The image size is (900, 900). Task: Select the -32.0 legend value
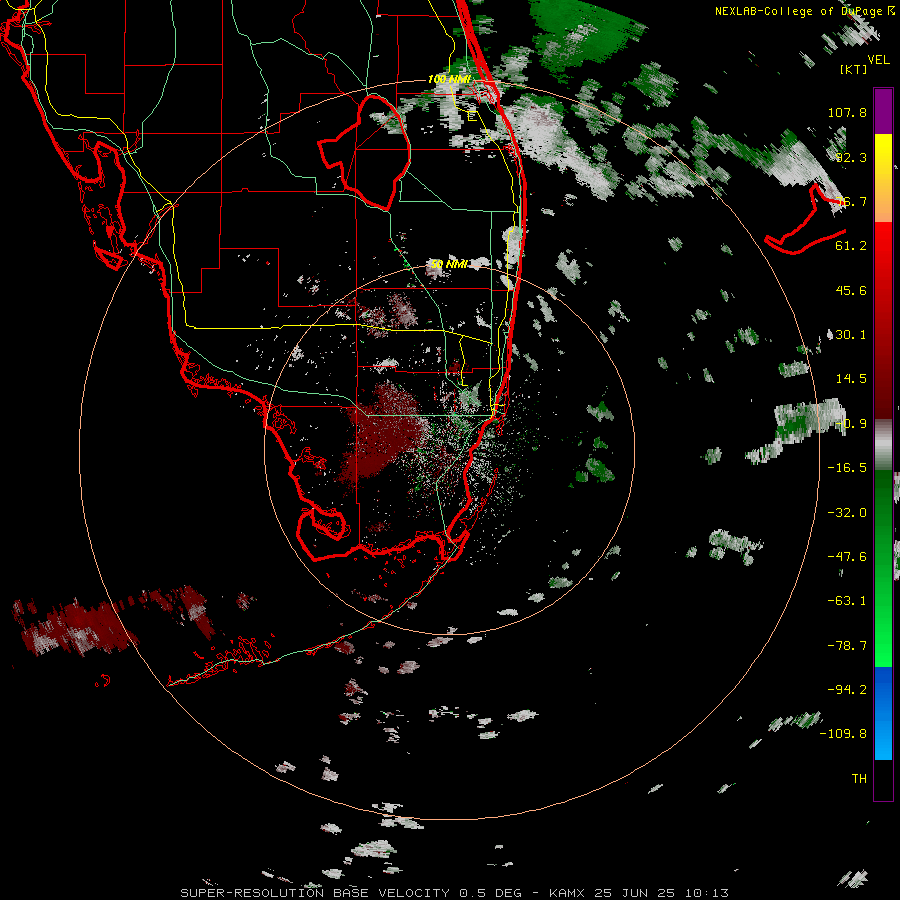click(847, 513)
